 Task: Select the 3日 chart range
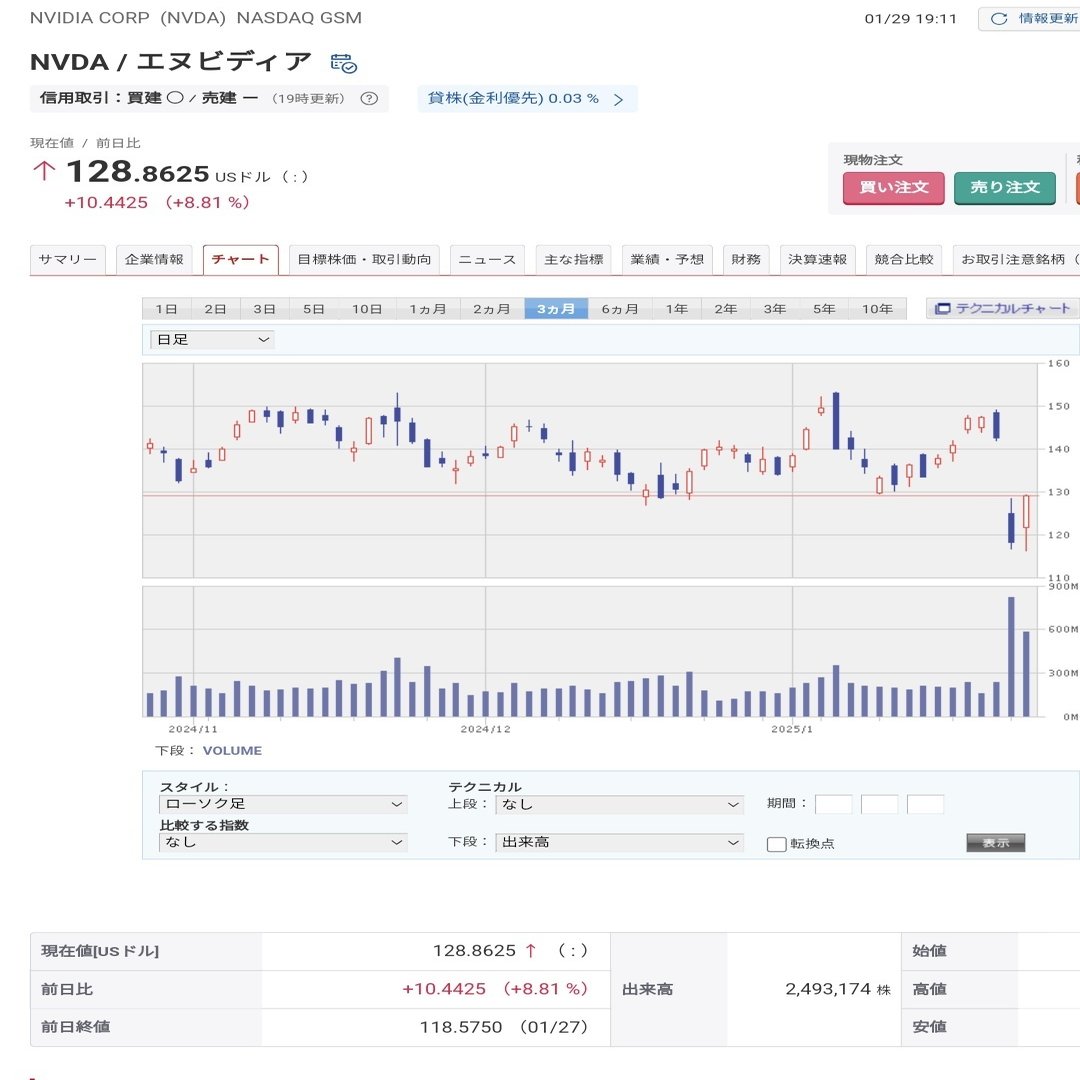[x=264, y=309]
